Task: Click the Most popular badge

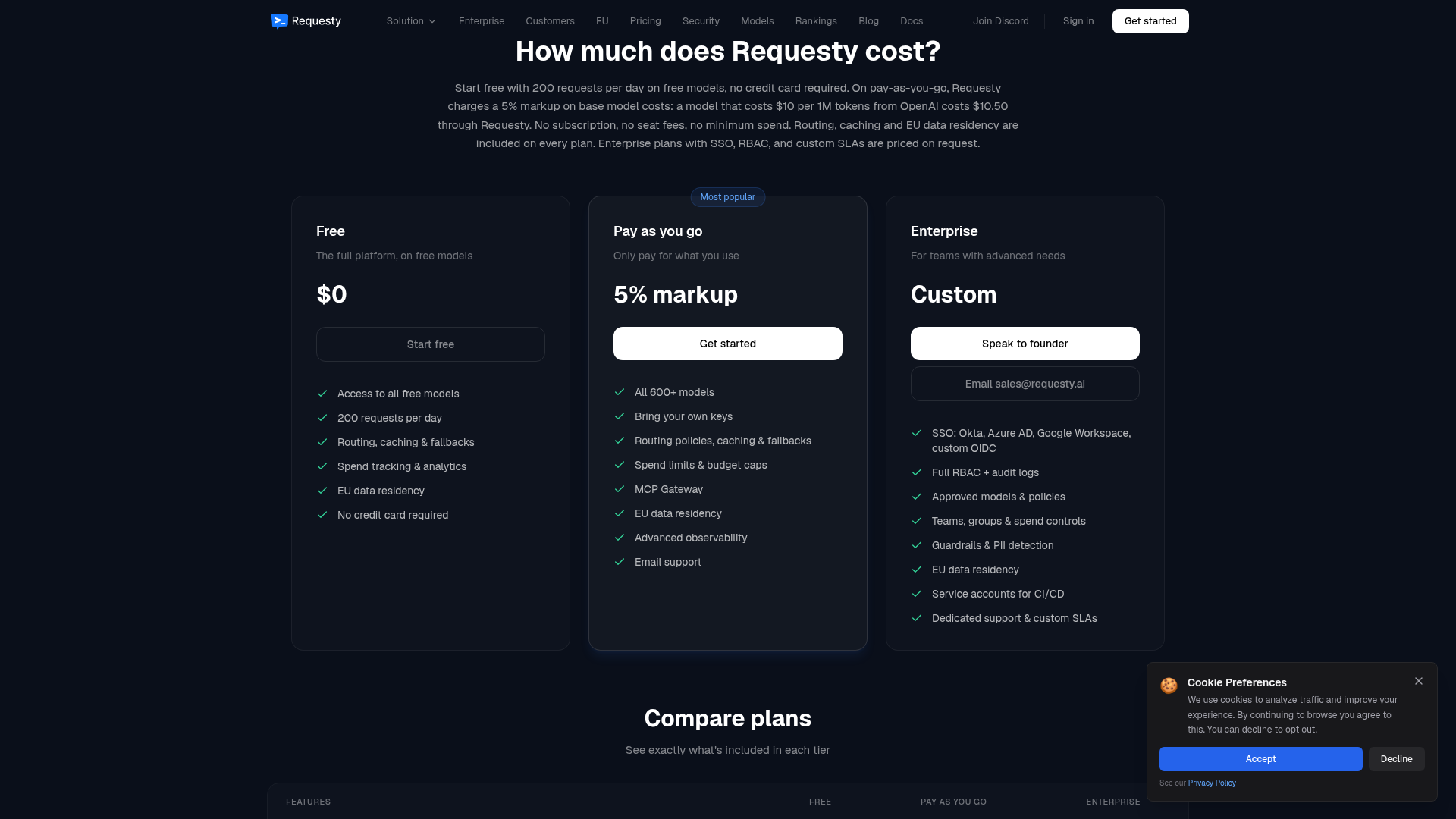Action: [x=728, y=197]
